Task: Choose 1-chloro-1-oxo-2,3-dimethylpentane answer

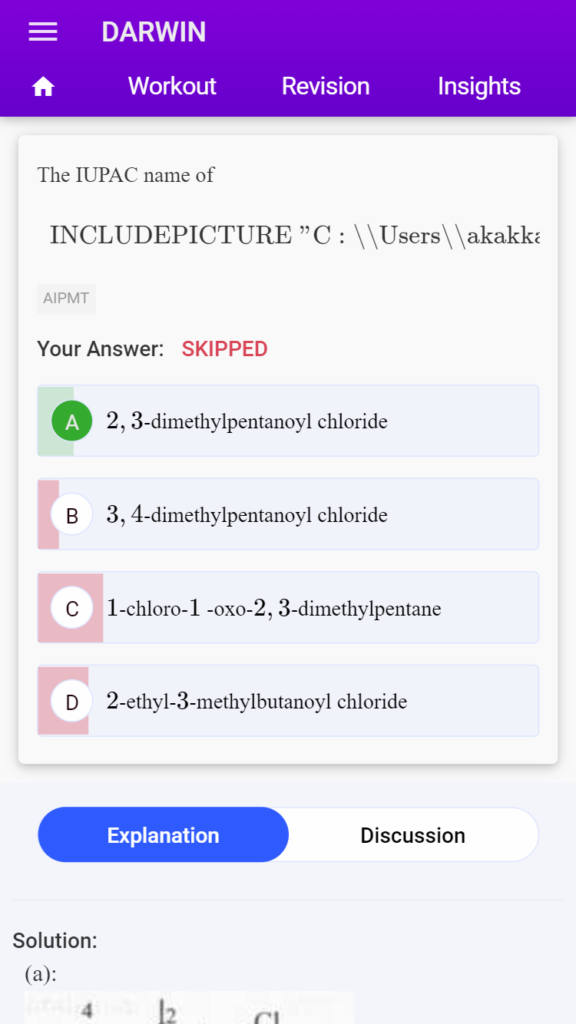Action: [288, 608]
